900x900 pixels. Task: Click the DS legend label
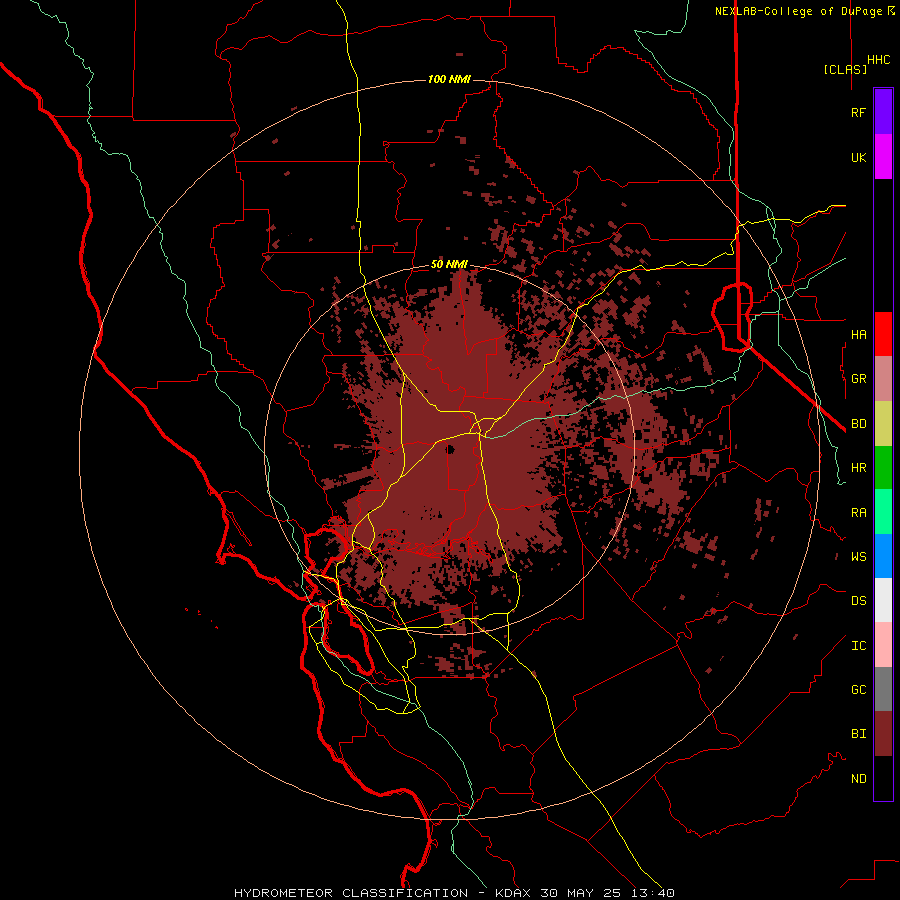point(858,601)
